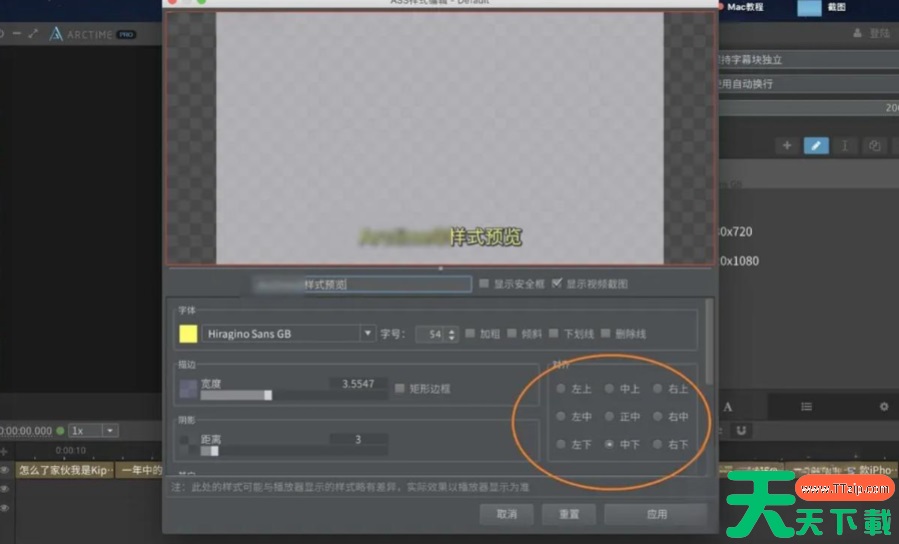The width and height of the screenshot is (899, 544).
Task: Uncheck the 显示视频截图 checkbox
Action: 557,284
